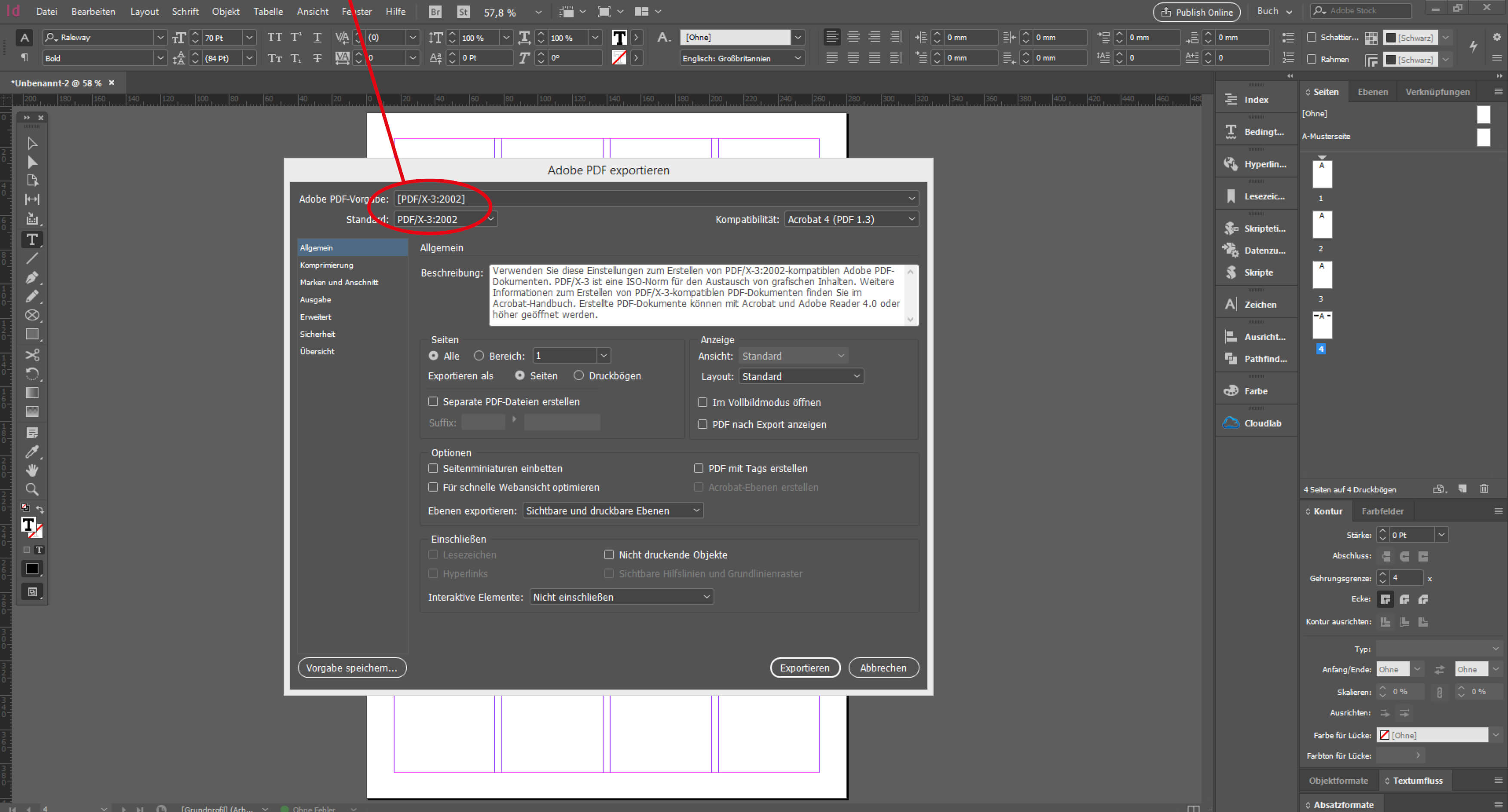Image resolution: width=1508 pixels, height=812 pixels.
Task: Check Nicht druckende Objekte
Action: pos(609,555)
